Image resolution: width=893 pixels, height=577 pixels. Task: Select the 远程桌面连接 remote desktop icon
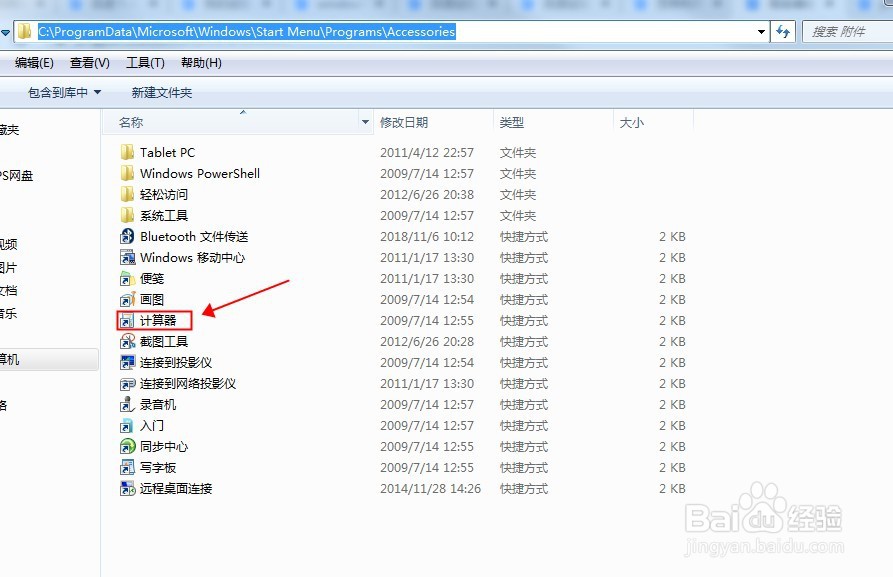click(x=127, y=489)
